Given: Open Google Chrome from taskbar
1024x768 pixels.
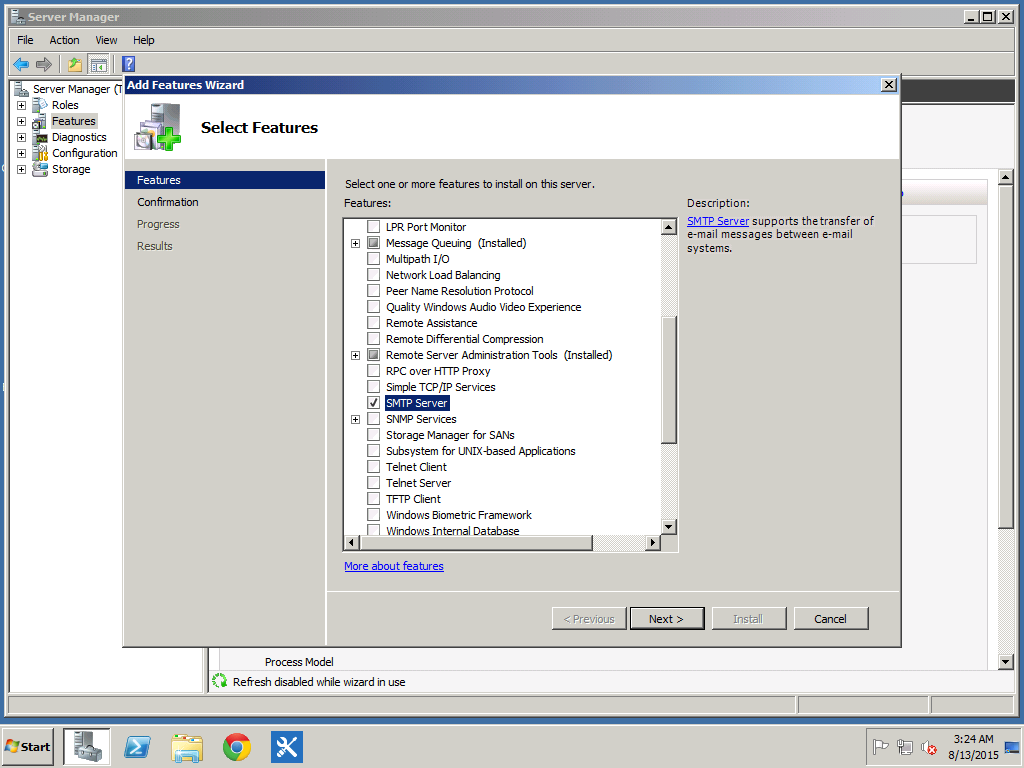Looking at the screenshot, I should click(236, 746).
